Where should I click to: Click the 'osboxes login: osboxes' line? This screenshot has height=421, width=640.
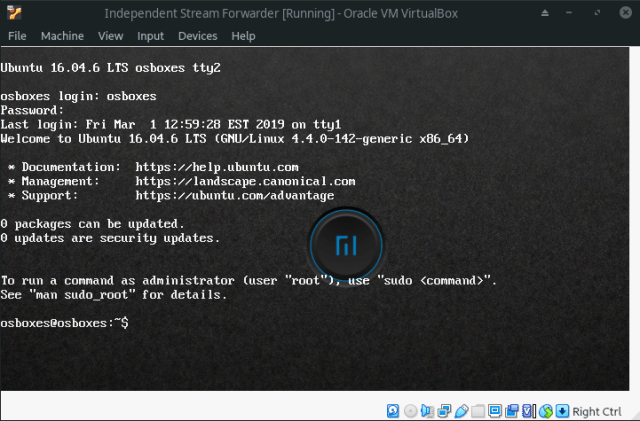coord(78,96)
